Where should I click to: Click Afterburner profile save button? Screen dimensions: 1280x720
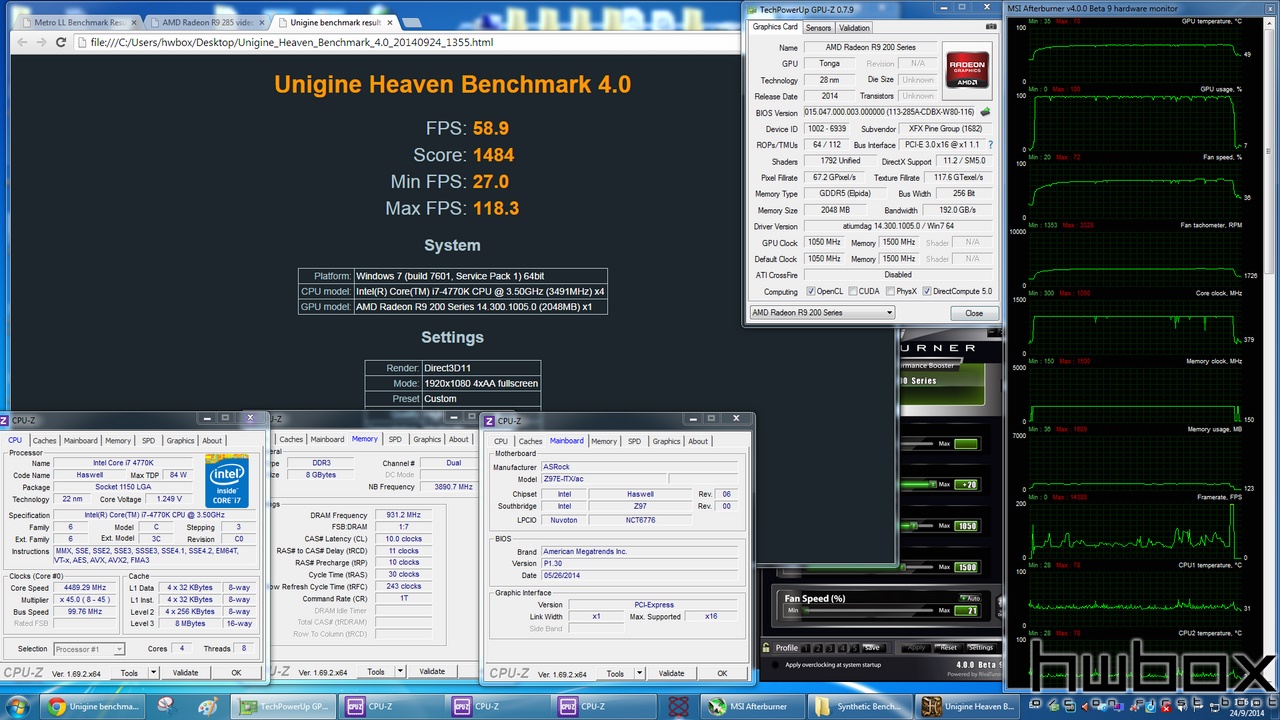pyautogui.click(x=872, y=647)
